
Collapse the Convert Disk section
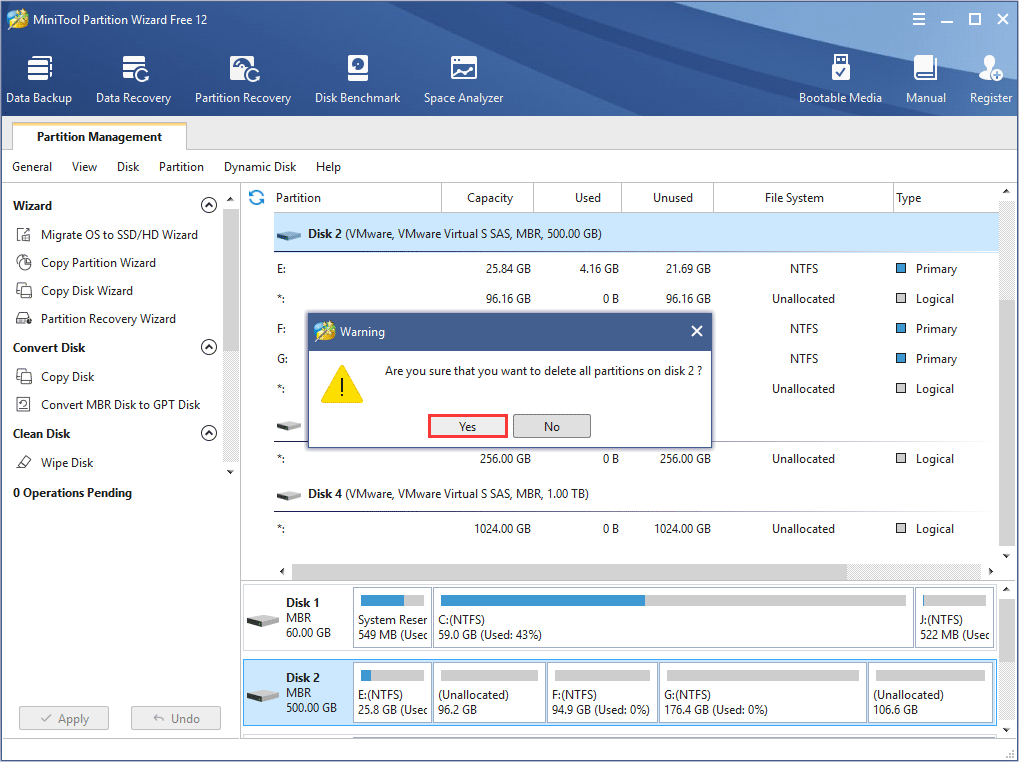coord(209,347)
